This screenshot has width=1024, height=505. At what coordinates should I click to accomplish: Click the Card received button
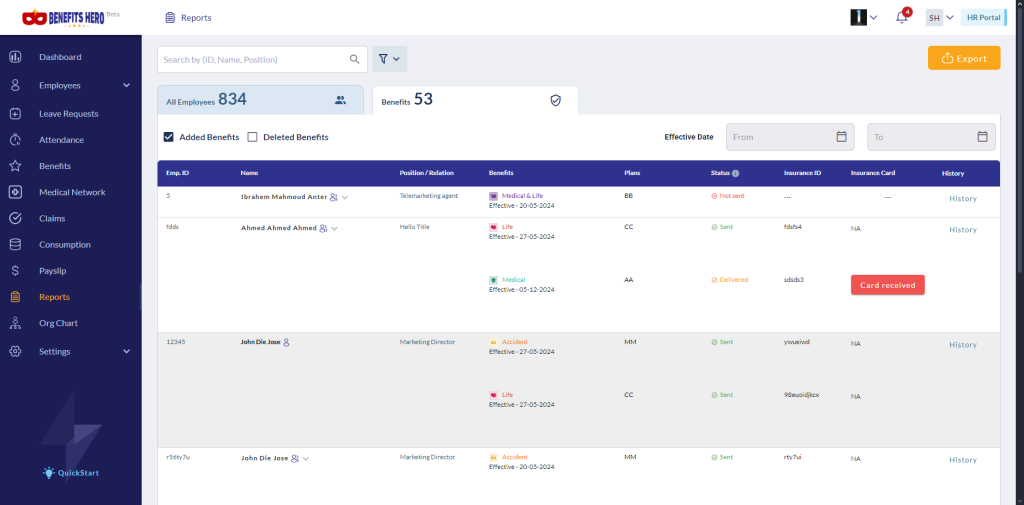click(887, 285)
